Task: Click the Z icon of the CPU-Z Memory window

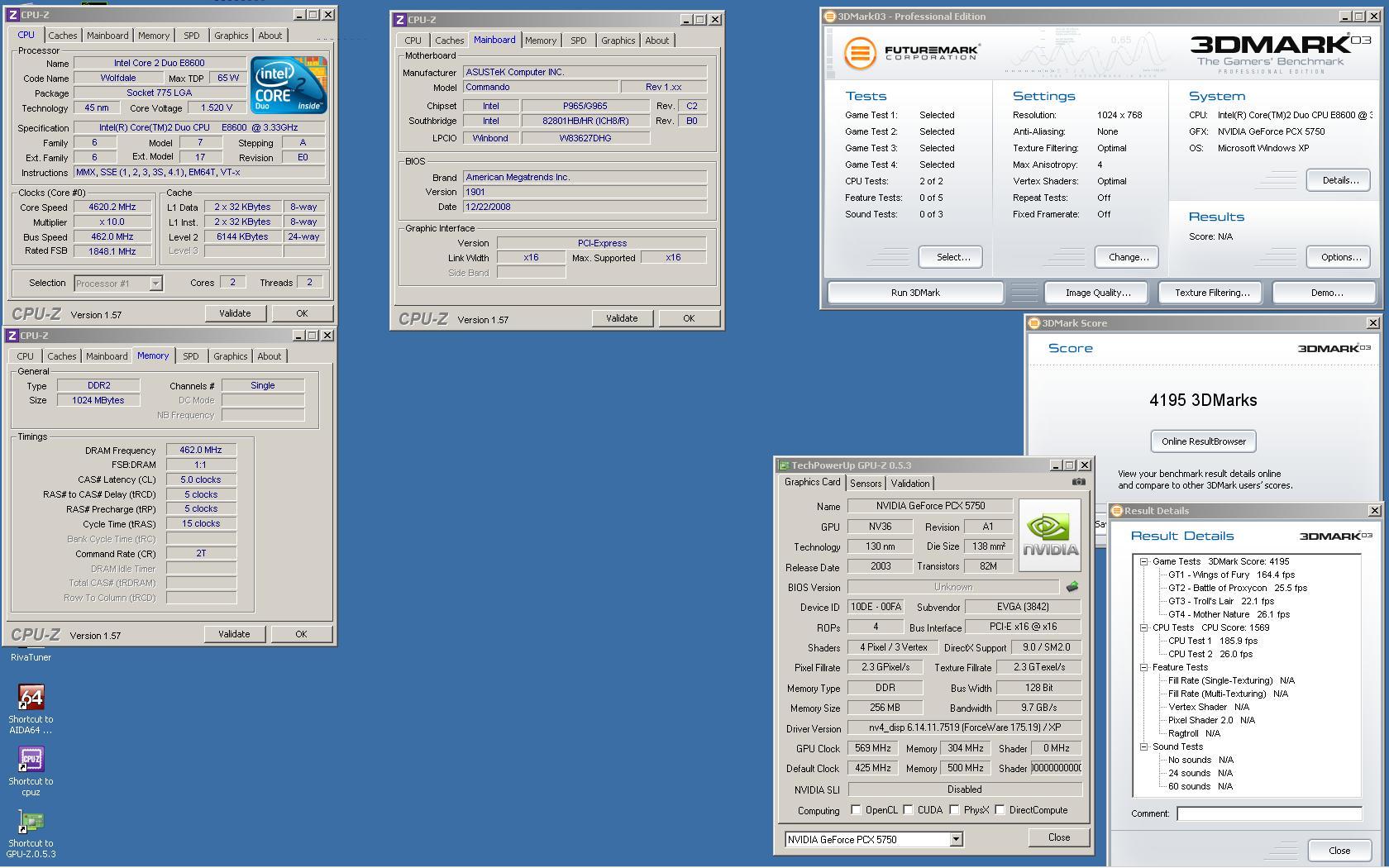Action: [x=12, y=336]
